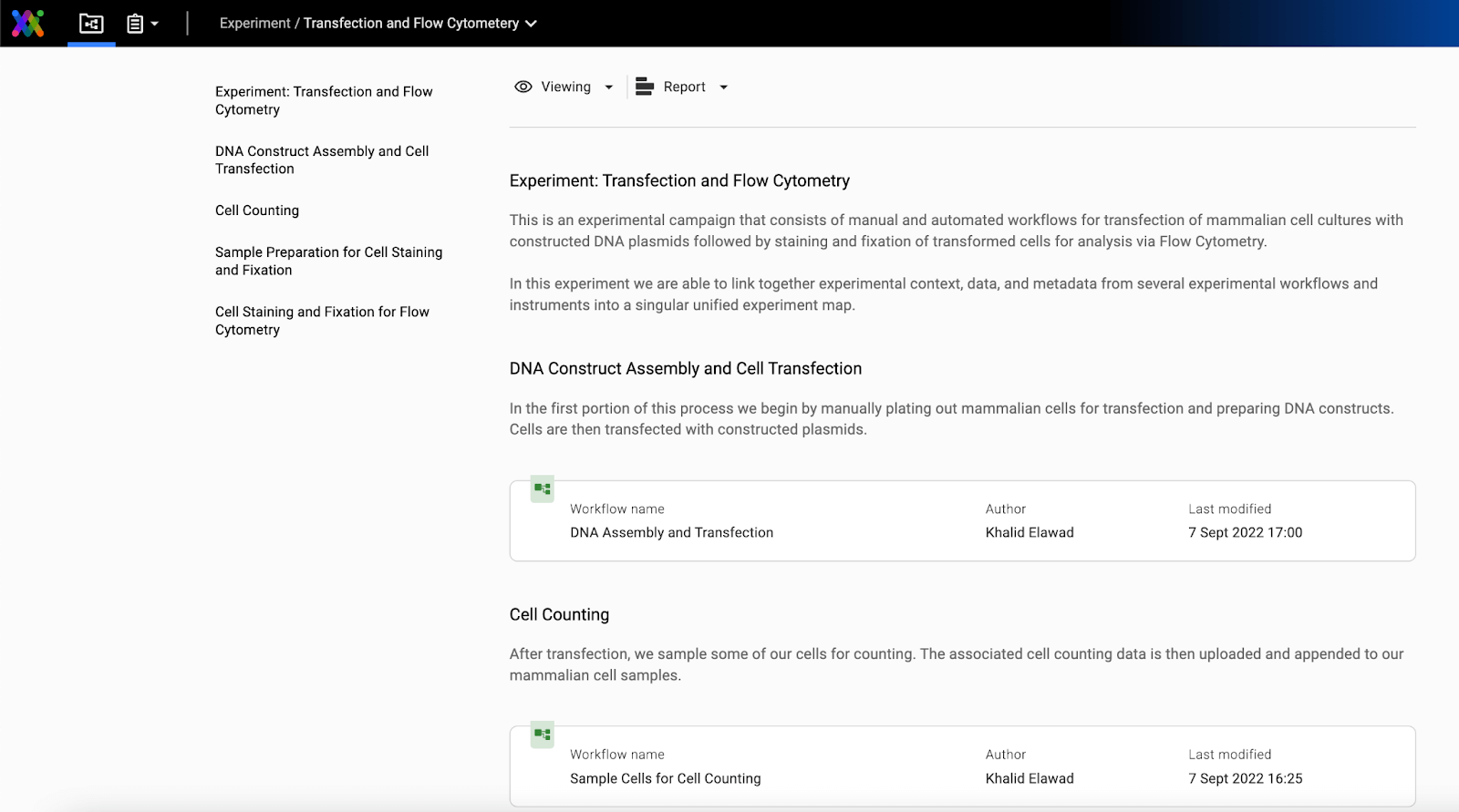Expand the clipboard dropdown arrow

155,24
